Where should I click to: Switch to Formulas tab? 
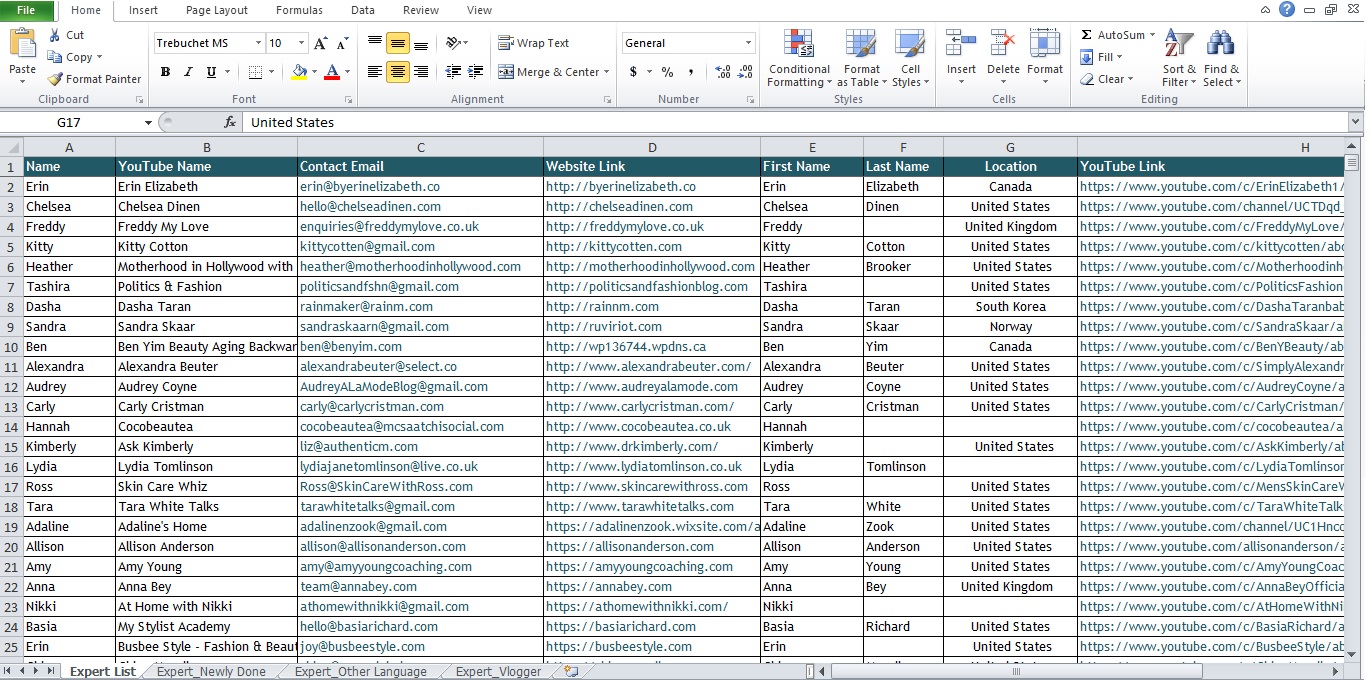pyautogui.click(x=299, y=10)
